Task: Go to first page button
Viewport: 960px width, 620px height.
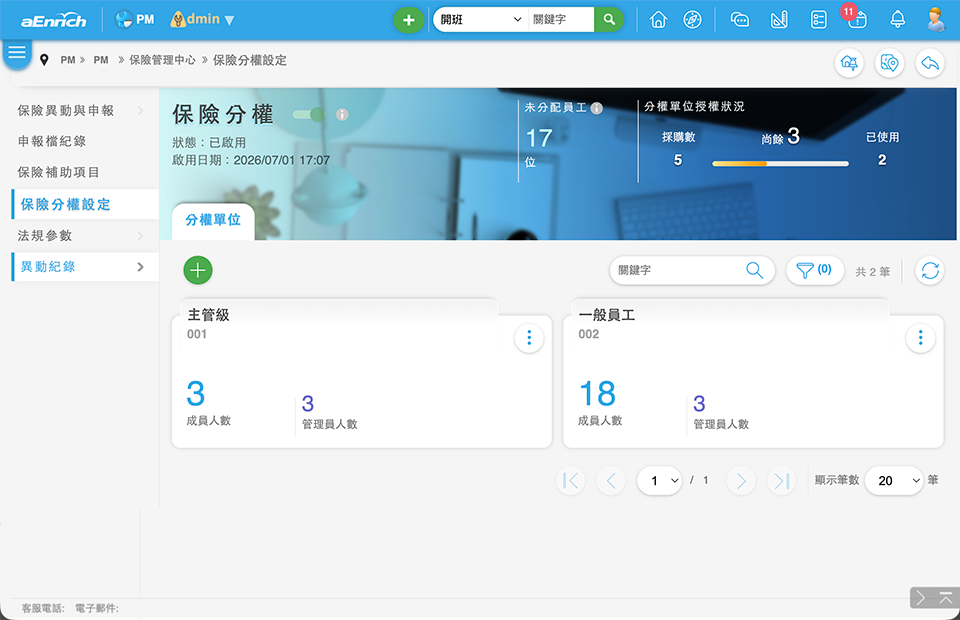Action: point(571,481)
